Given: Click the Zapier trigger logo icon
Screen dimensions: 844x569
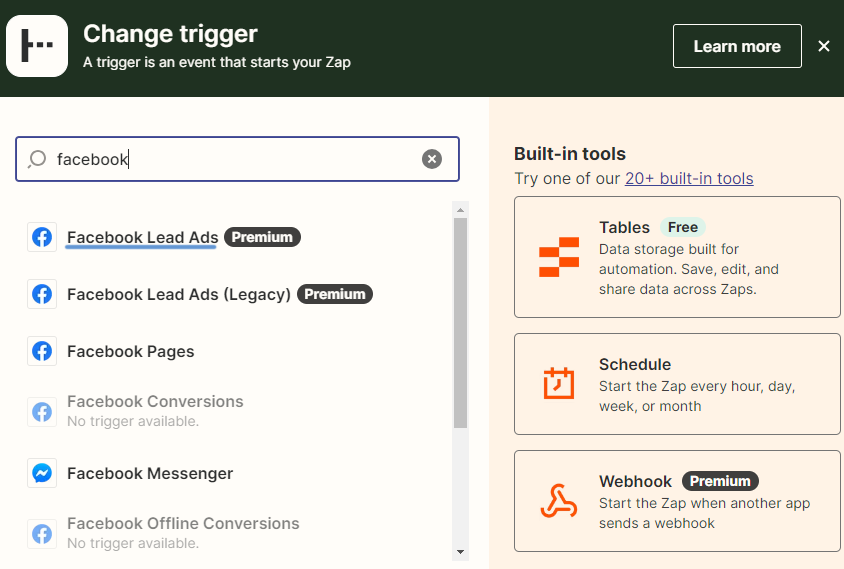Looking at the screenshot, I should (37, 46).
